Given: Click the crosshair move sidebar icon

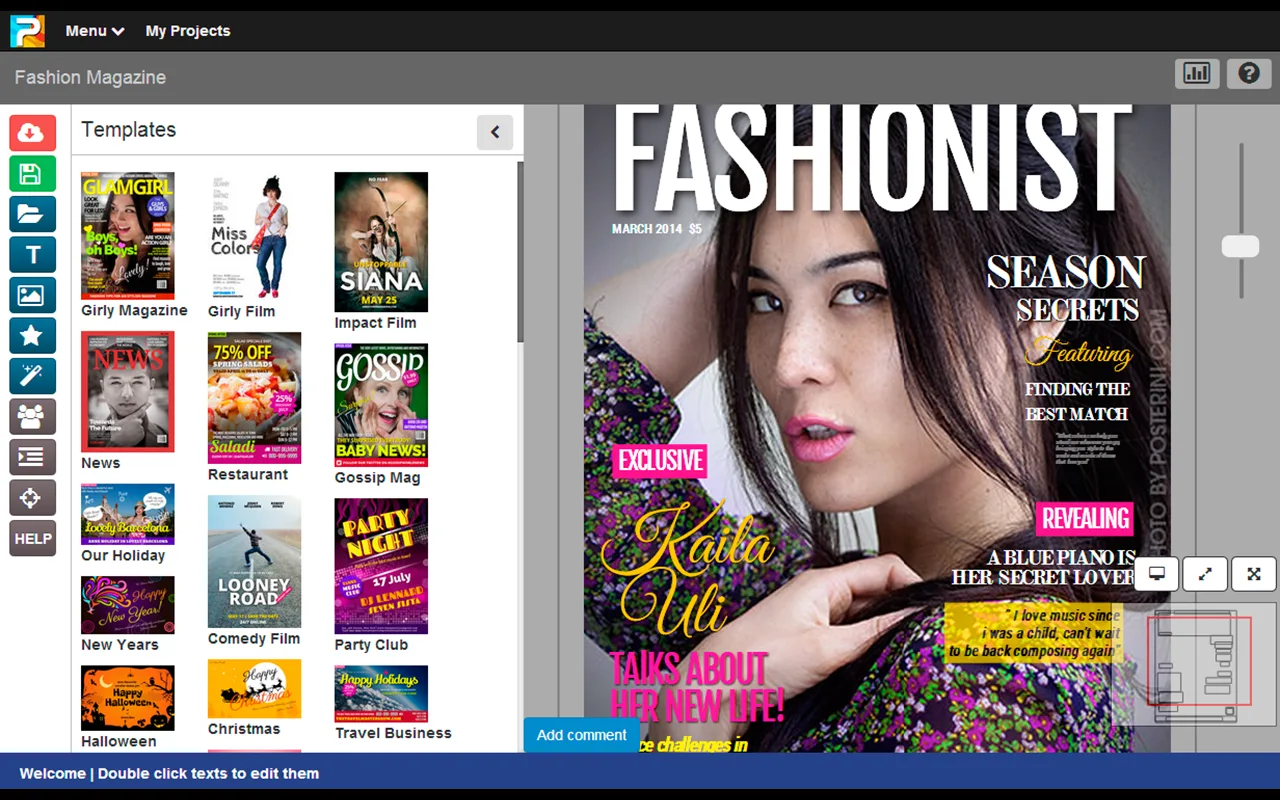Looking at the screenshot, I should coord(33,497).
